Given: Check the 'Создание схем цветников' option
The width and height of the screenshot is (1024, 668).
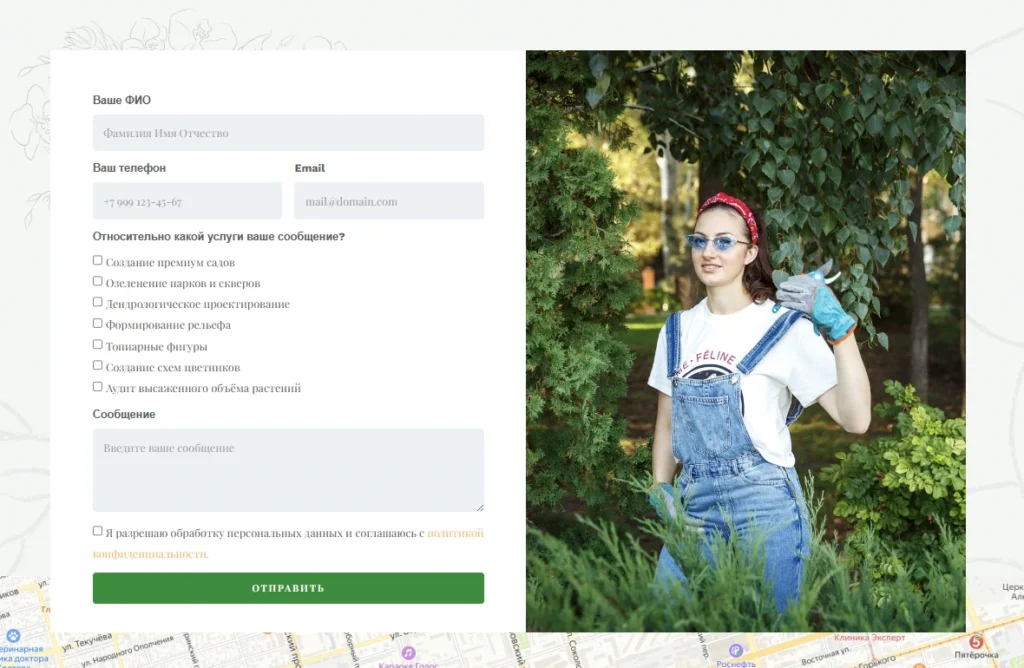Looking at the screenshot, I should coord(97,366).
